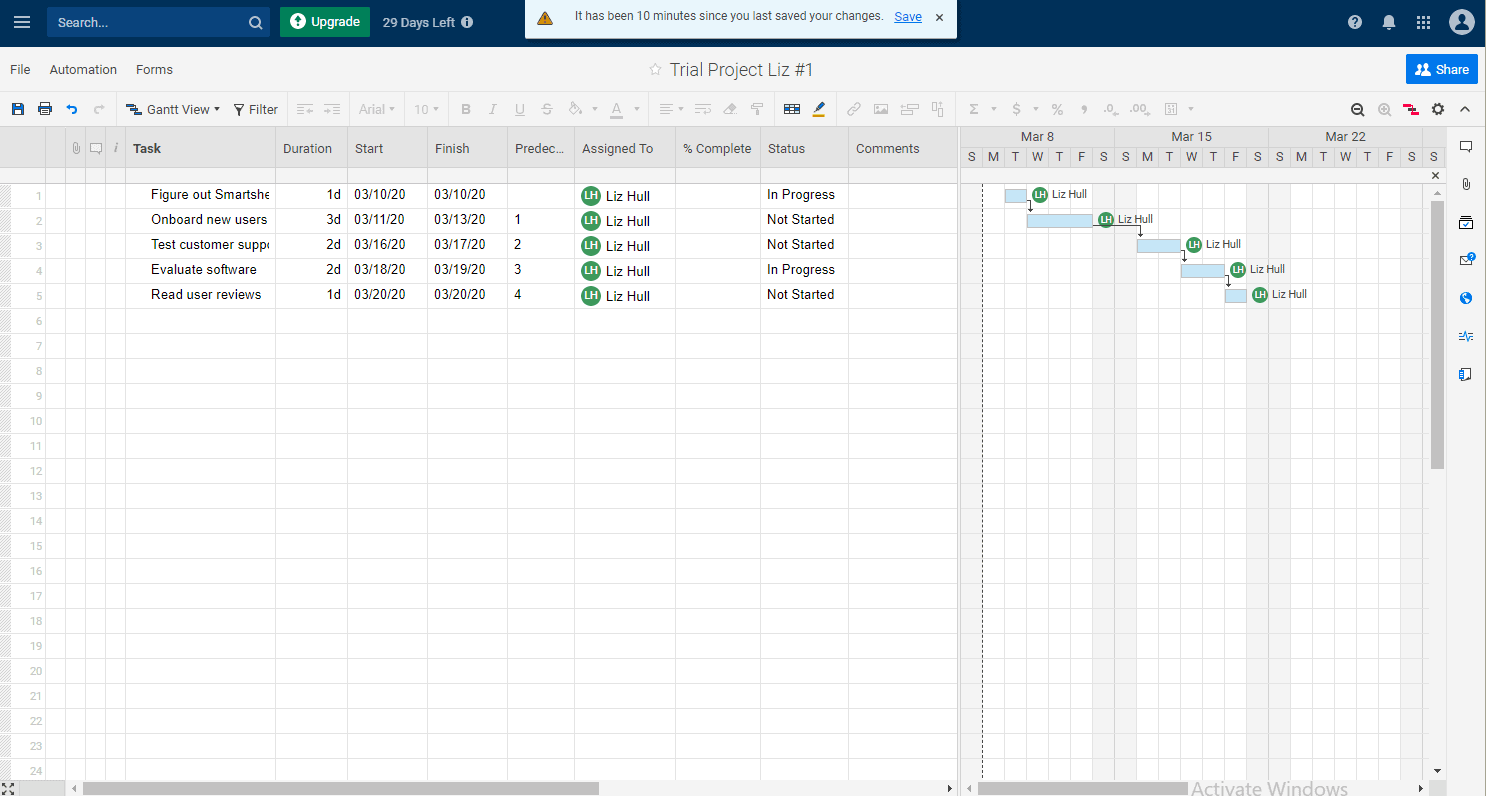This screenshot has width=1486, height=796.
Task: Favorite the sheet with the star icon
Action: pyautogui.click(x=655, y=69)
